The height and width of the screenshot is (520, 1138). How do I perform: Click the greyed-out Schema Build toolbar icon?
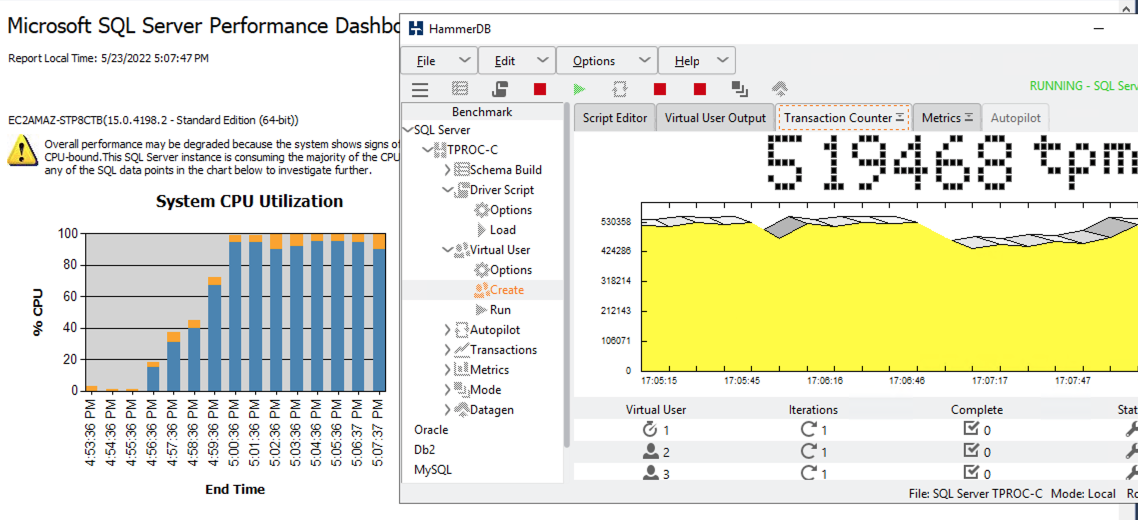pos(459,89)
